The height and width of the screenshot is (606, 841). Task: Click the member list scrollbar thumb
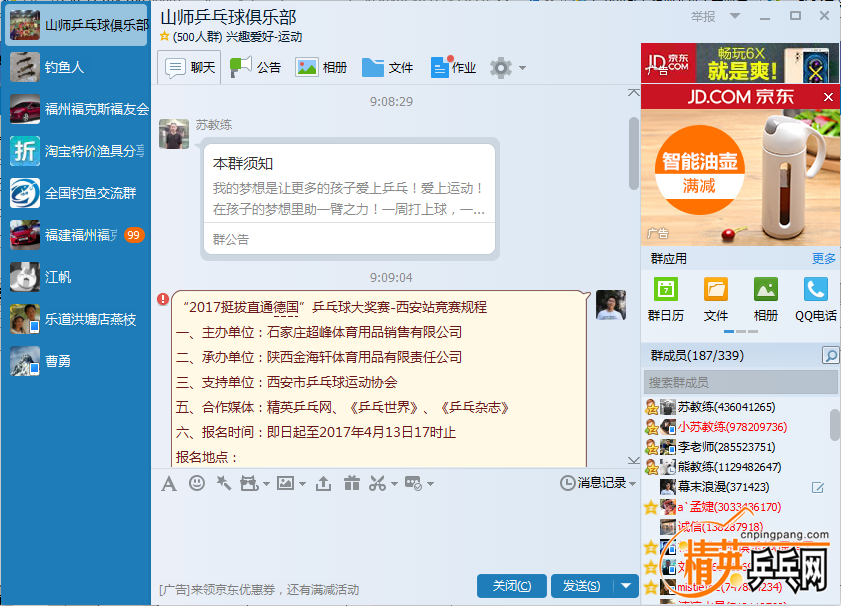pyautogui.click(x=835, y=424)
